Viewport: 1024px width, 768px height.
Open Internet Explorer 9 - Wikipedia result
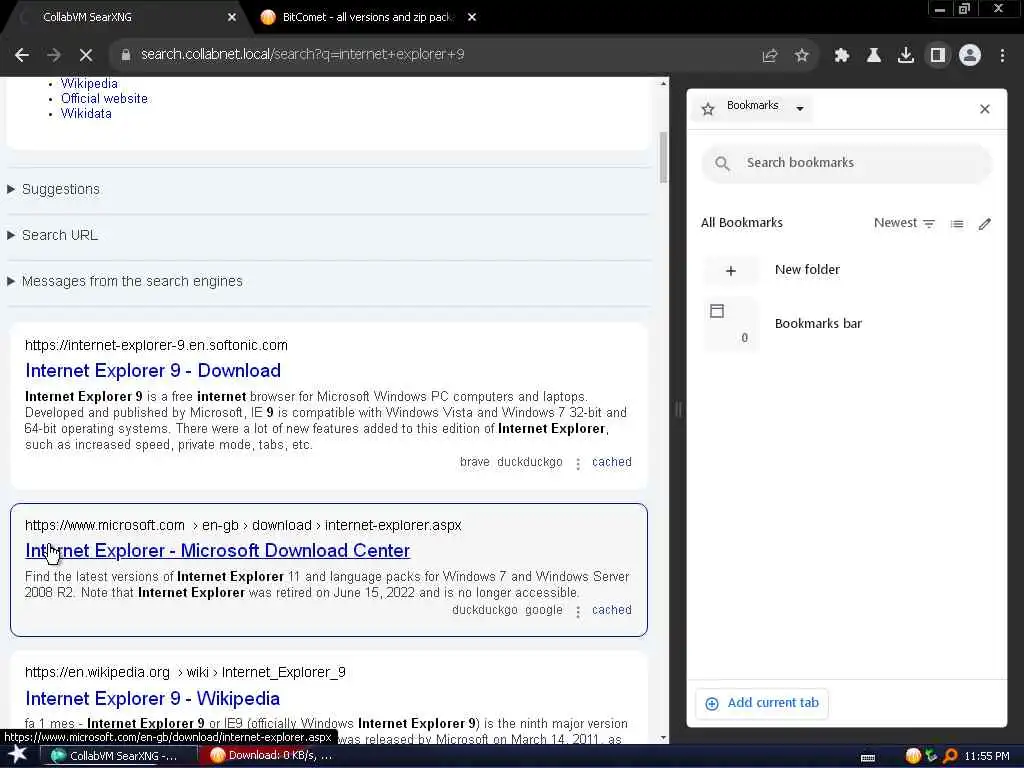[152, 699]
